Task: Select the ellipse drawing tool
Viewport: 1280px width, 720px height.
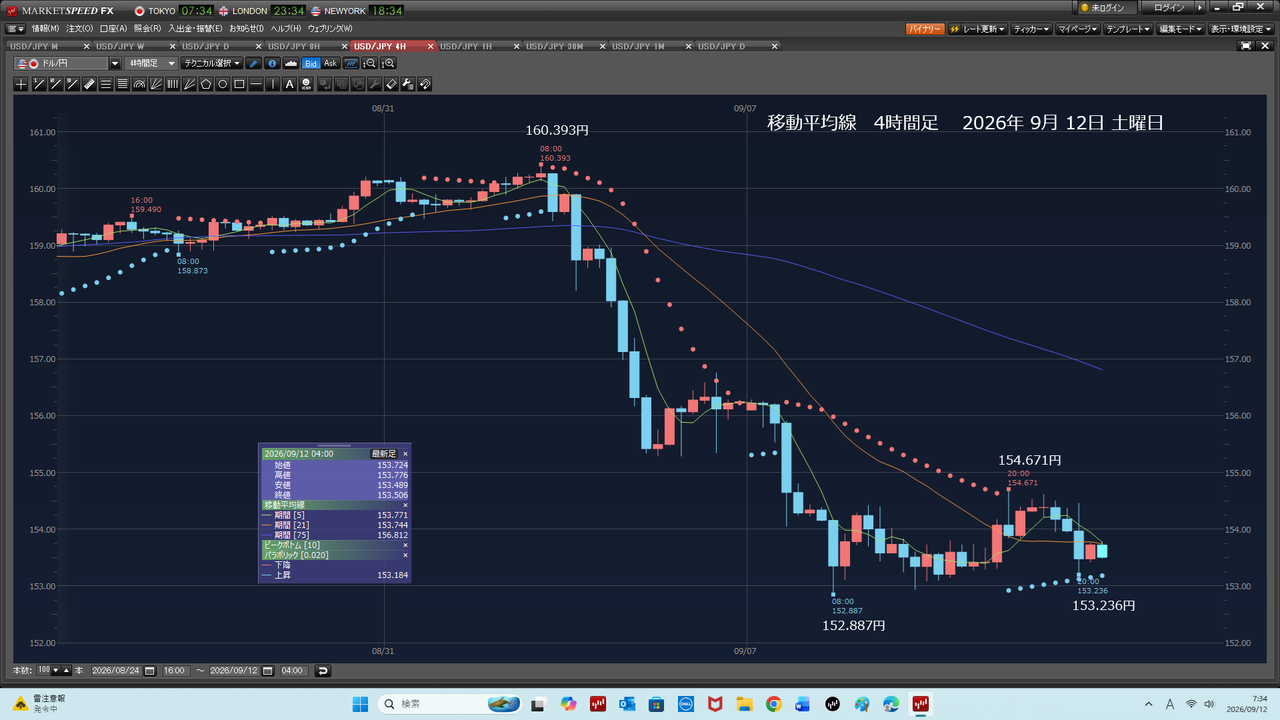Action: [x=223, y=84]
